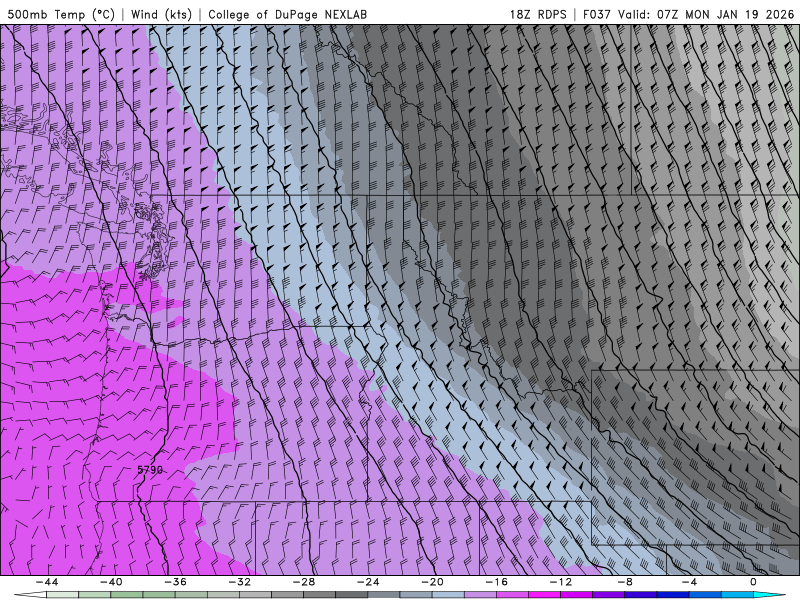800x600 pixels.
Task: Click the -24 colorbar label
Action: coord(368,582)
